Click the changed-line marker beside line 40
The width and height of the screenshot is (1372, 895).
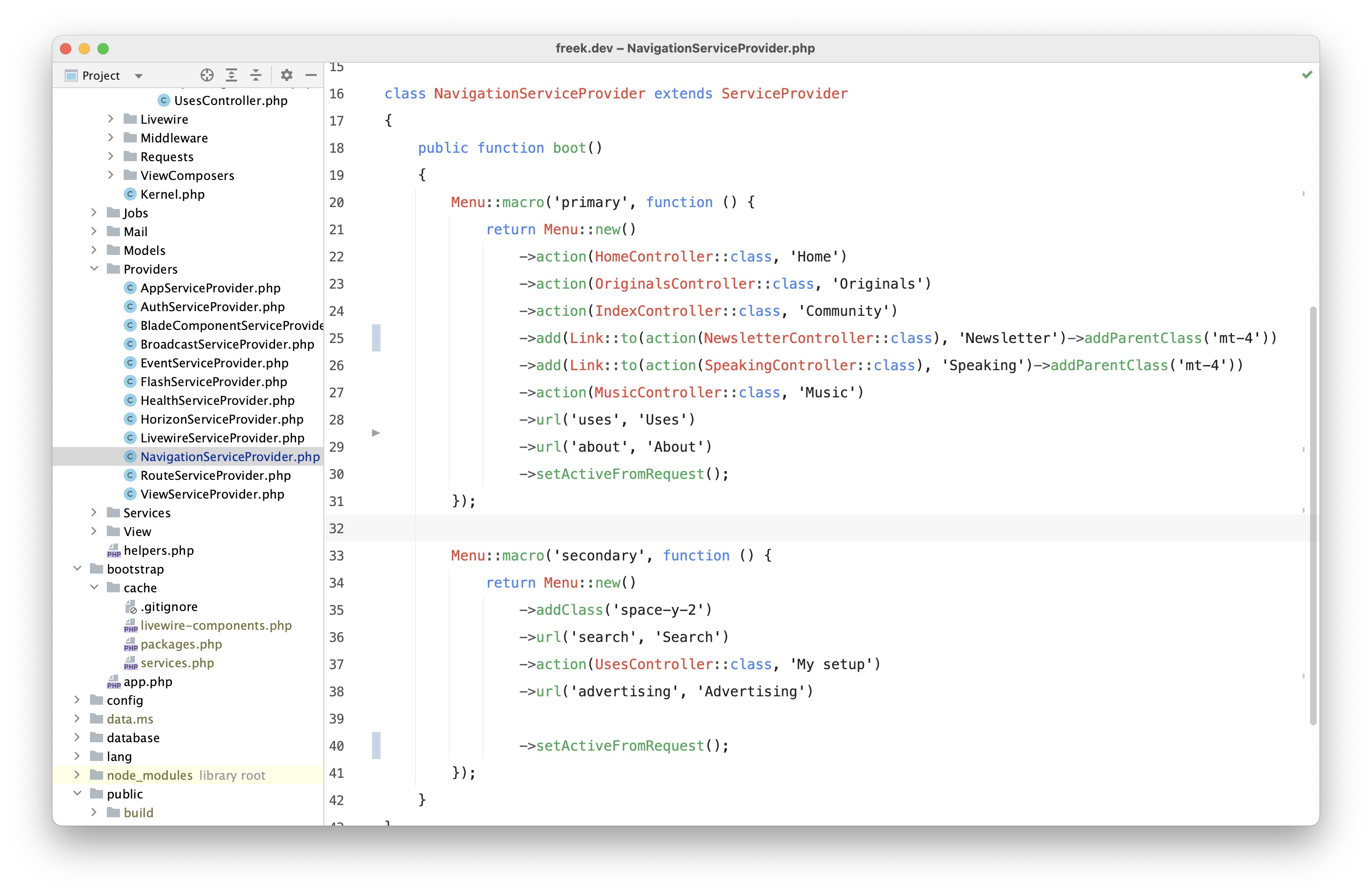(x=376, y=746)
